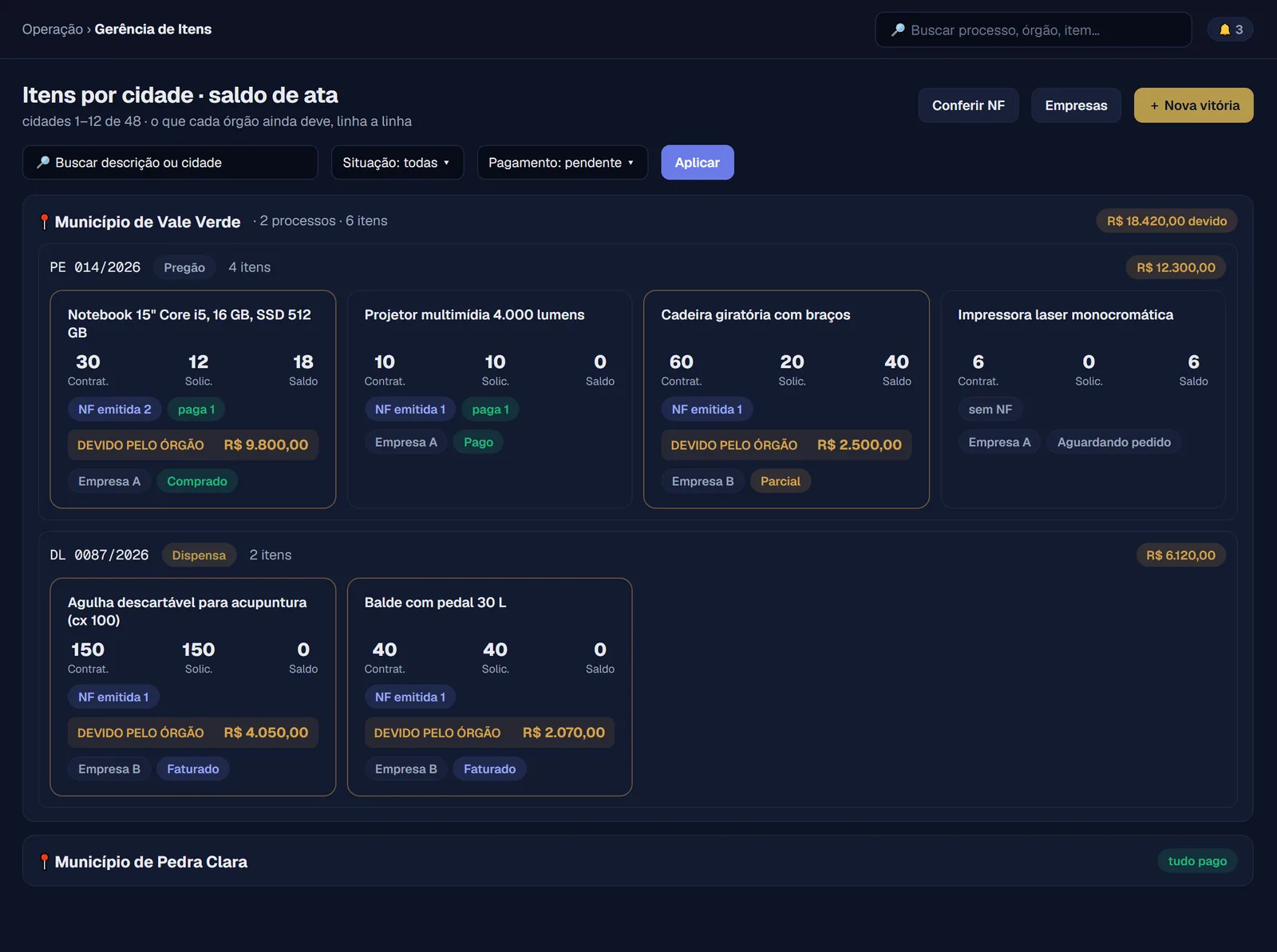Focus the Buscar processo, órgão, item search field
Image resolution: width=1277 pixels, height=952 pixels.
1034,30
